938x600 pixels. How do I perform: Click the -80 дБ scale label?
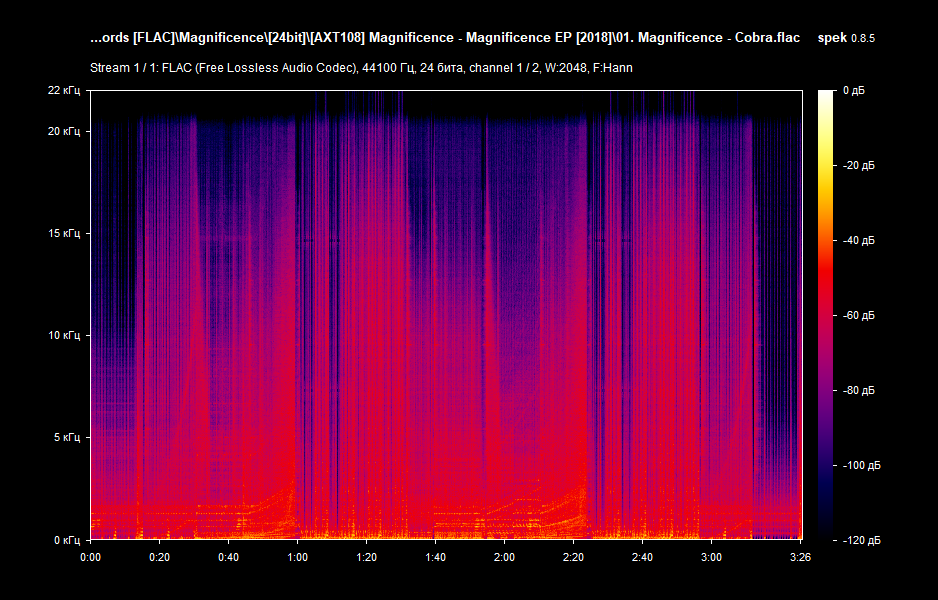click(858, 391)
